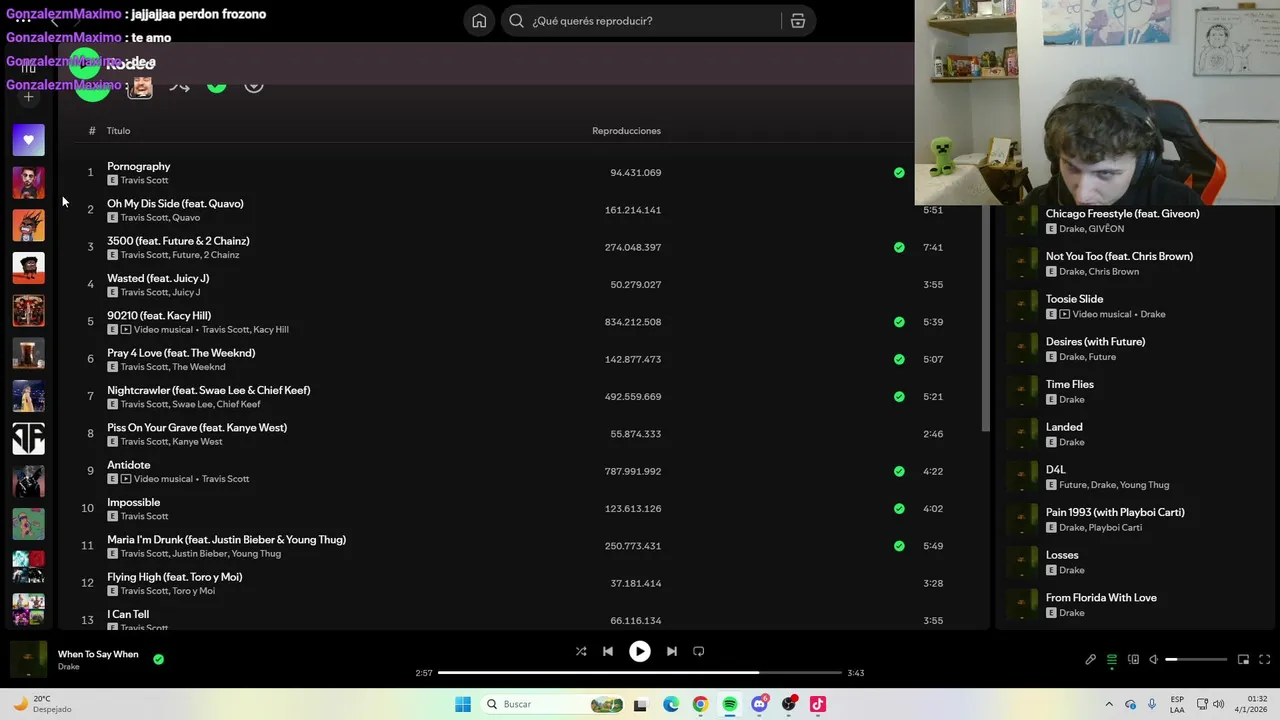Toggle saved checkmark for now playing song
The height and width of the screenshot is (720, 1280).
(x=158, y=659)
